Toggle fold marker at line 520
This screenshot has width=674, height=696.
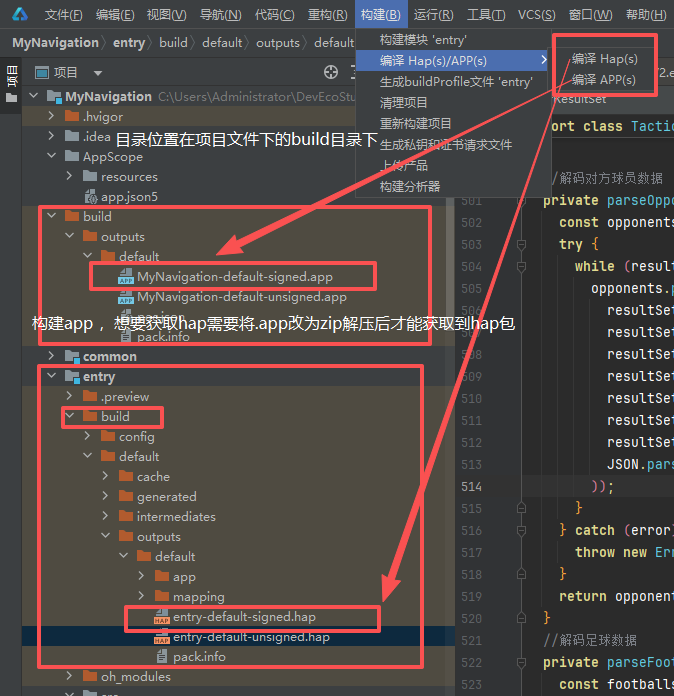click(521, 618)
